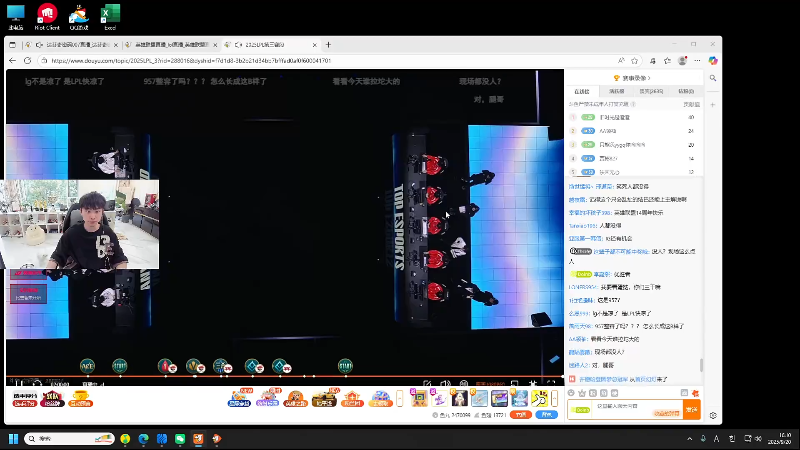
Task: Click the orange badge inside chat input
Action: [x=666, y=413]
